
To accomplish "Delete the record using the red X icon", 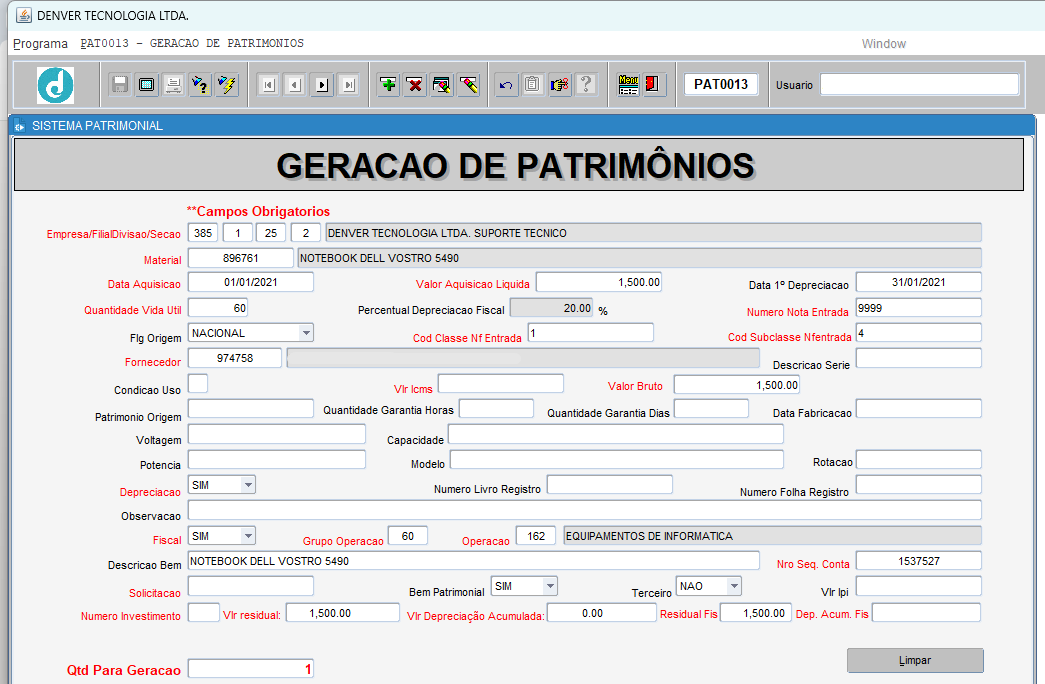I will pos(414,84).
